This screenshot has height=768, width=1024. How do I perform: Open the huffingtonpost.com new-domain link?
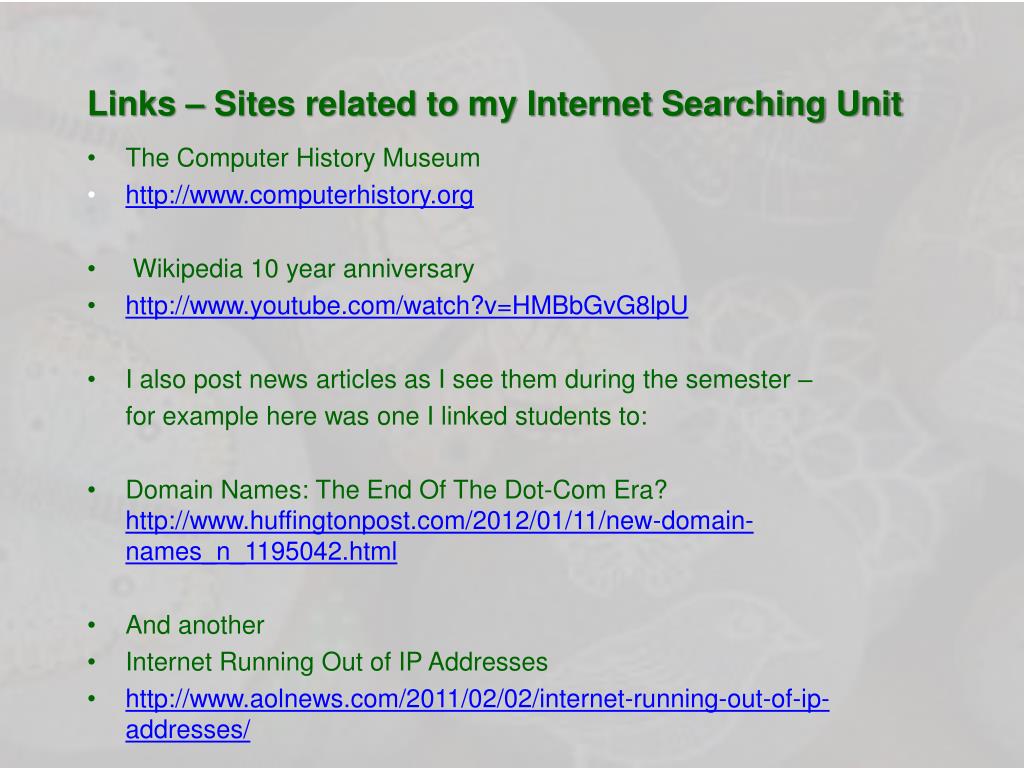click(x=439, y=520)
